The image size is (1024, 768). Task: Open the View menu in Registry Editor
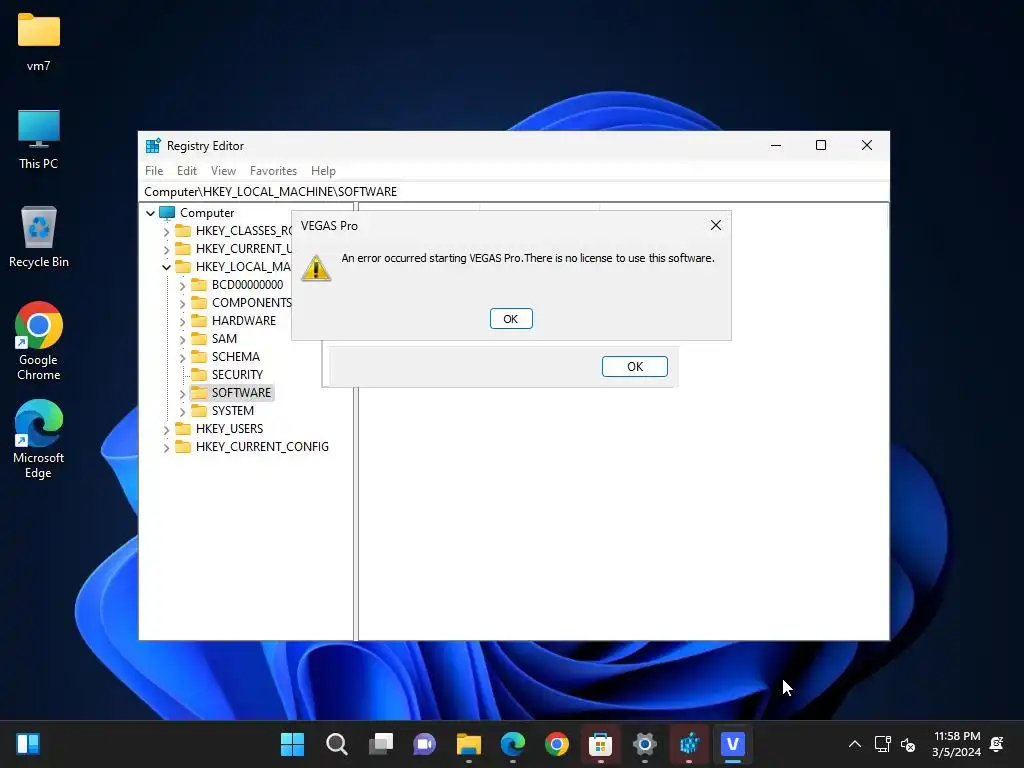(223, 170)
